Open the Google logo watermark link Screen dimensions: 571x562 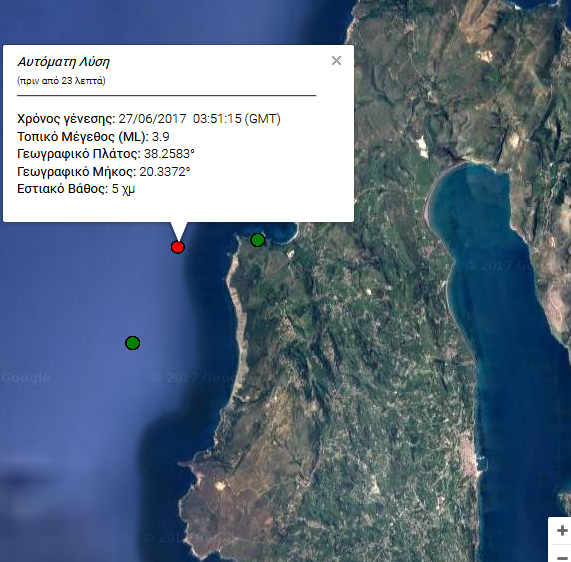[x=25, y=378]
